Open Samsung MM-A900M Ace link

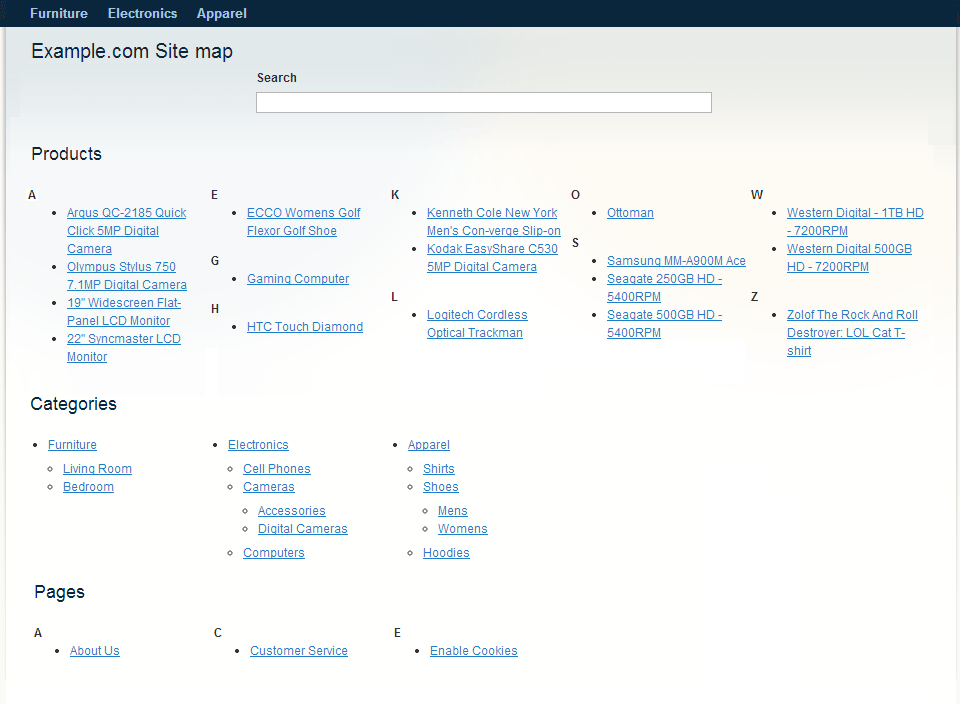coord(676,261)
